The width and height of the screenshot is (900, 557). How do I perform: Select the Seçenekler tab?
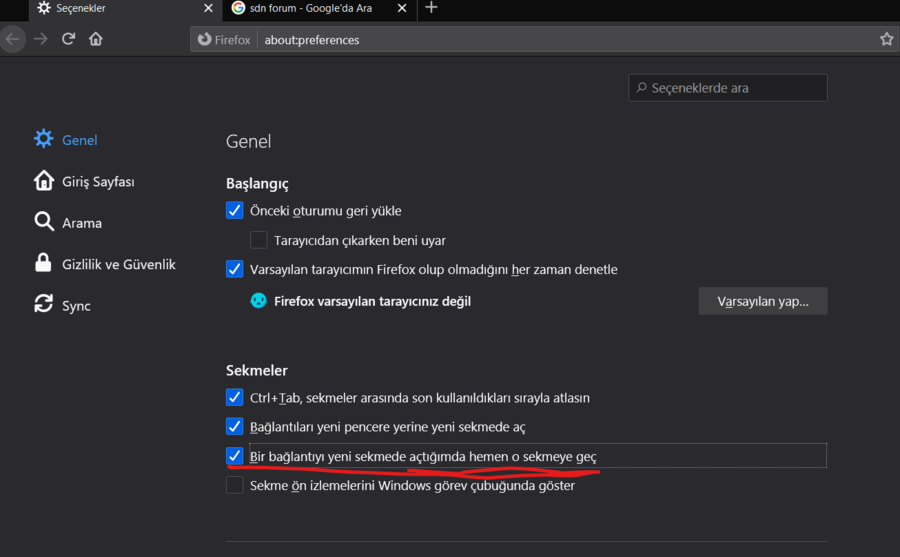[110, 8]
